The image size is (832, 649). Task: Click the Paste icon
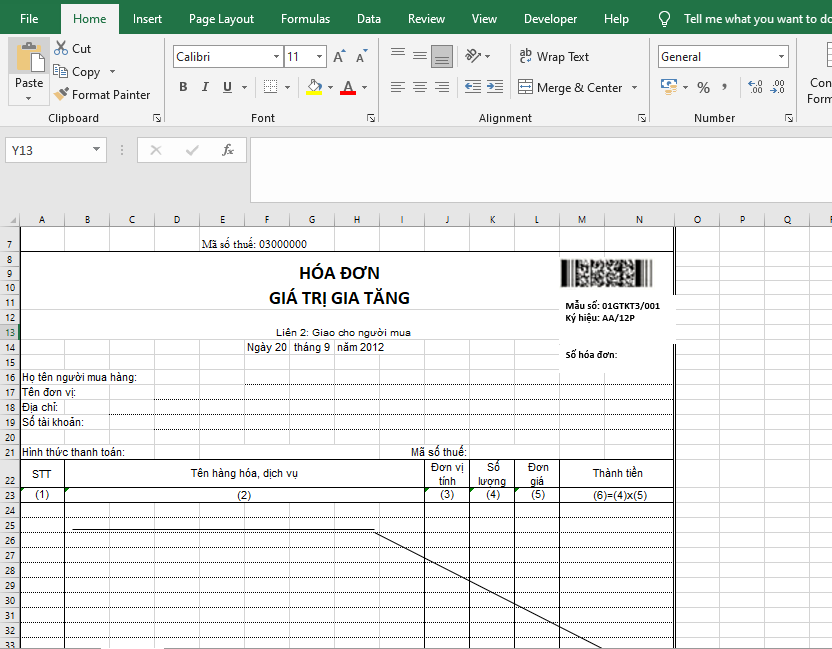29,58
